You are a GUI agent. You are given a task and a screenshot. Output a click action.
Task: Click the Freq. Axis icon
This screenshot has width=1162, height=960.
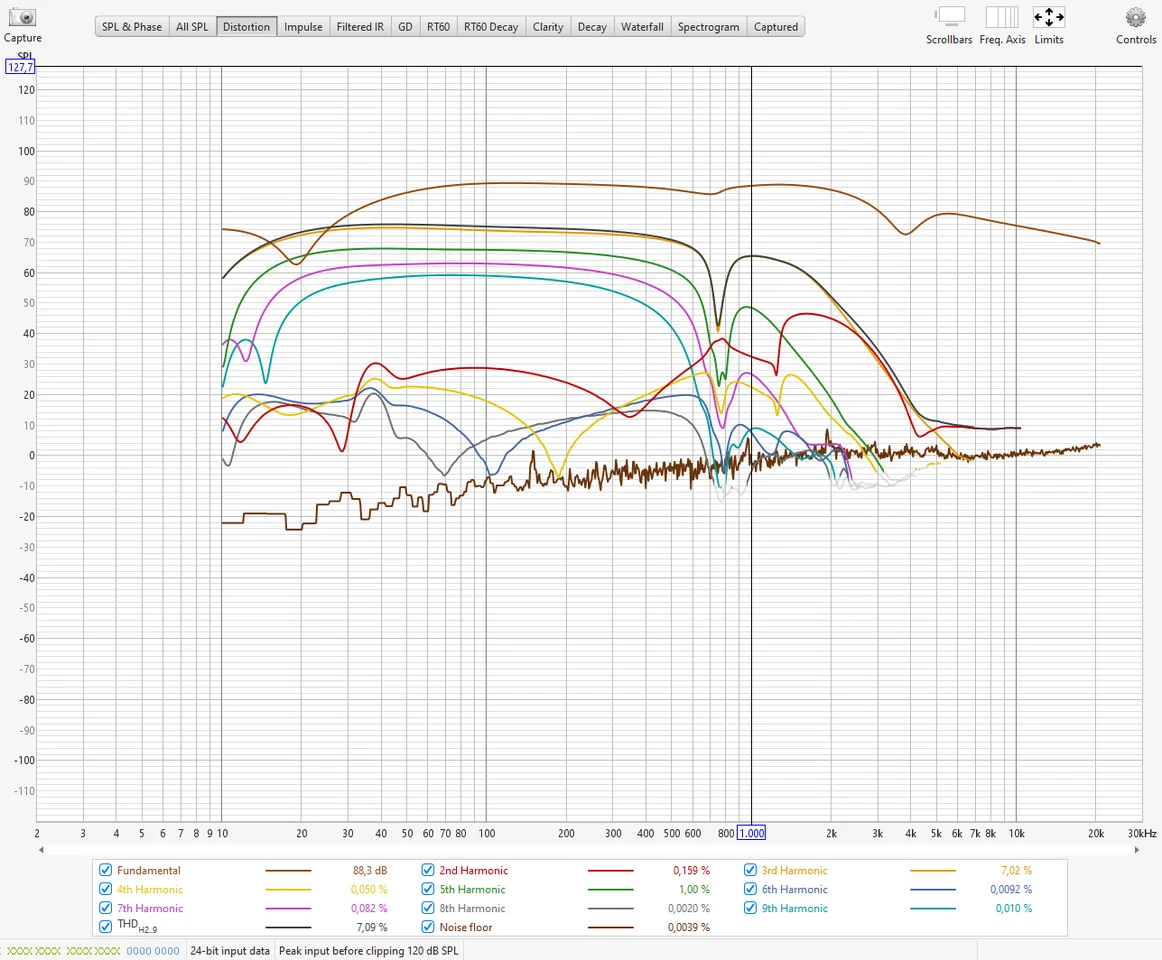pos(1001,17)
